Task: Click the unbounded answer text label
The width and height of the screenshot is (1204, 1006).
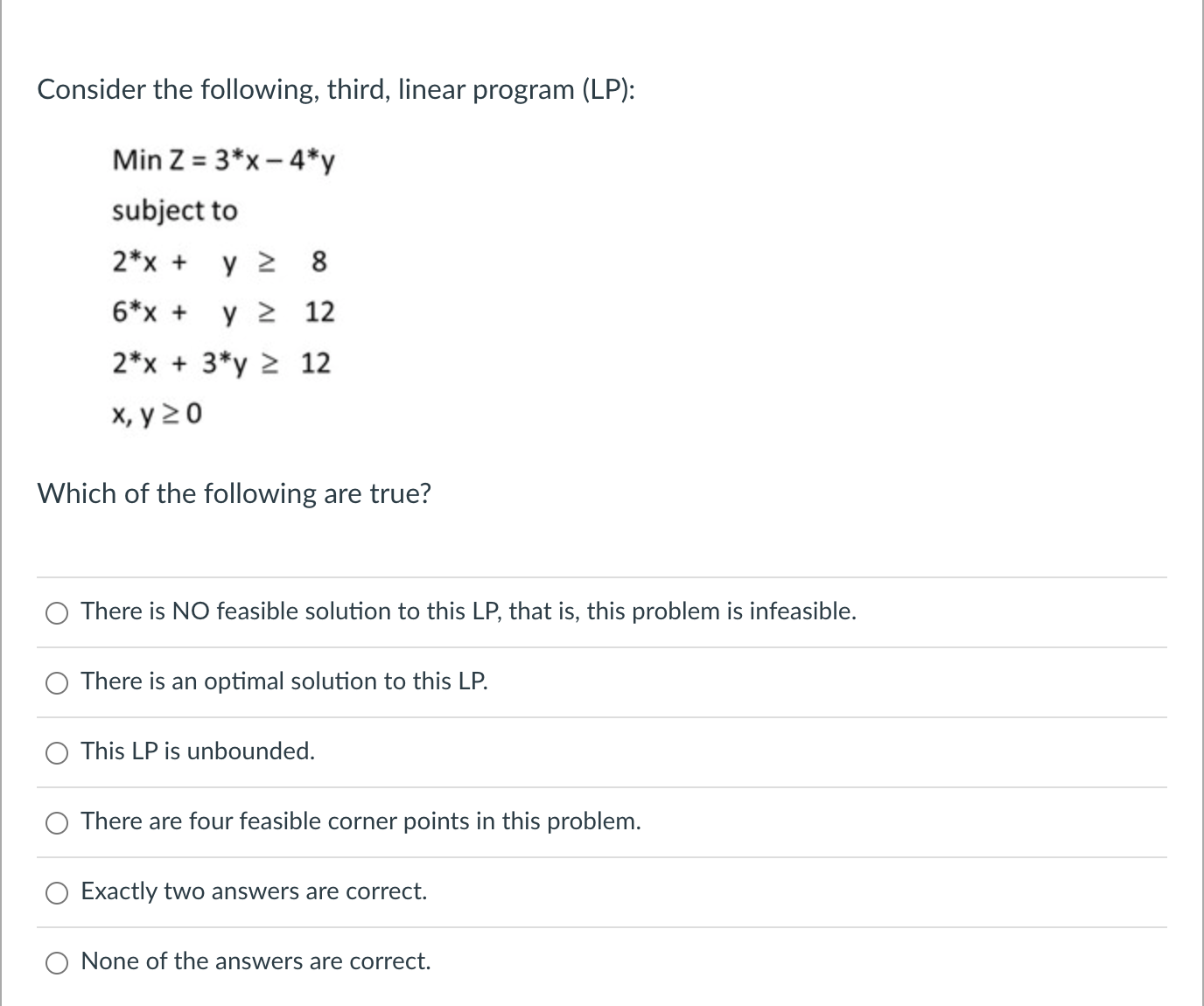Action: [x=197, y=751]
